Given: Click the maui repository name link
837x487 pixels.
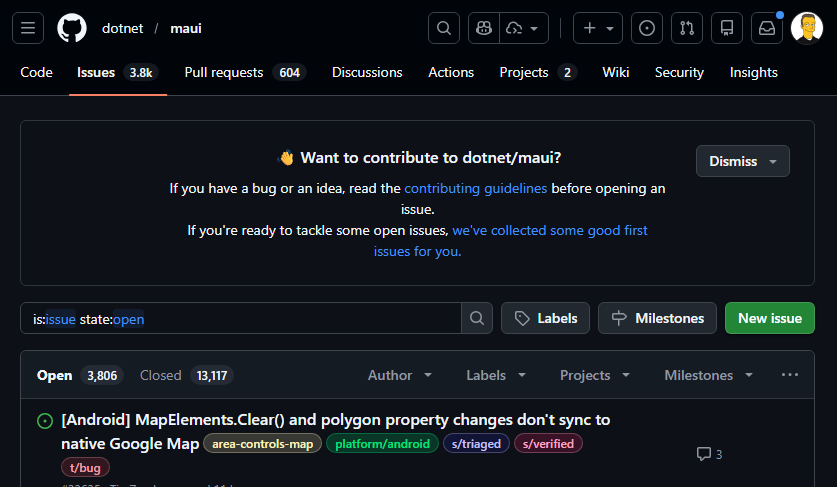Looking at the screenshot, I should click(186, 28).
